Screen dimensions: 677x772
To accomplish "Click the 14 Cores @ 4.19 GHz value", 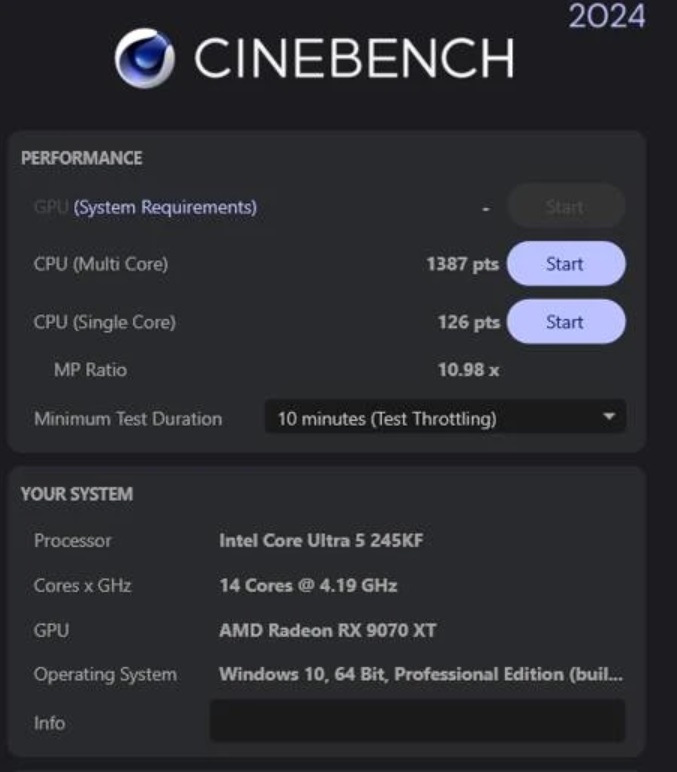I will (308, 585).
